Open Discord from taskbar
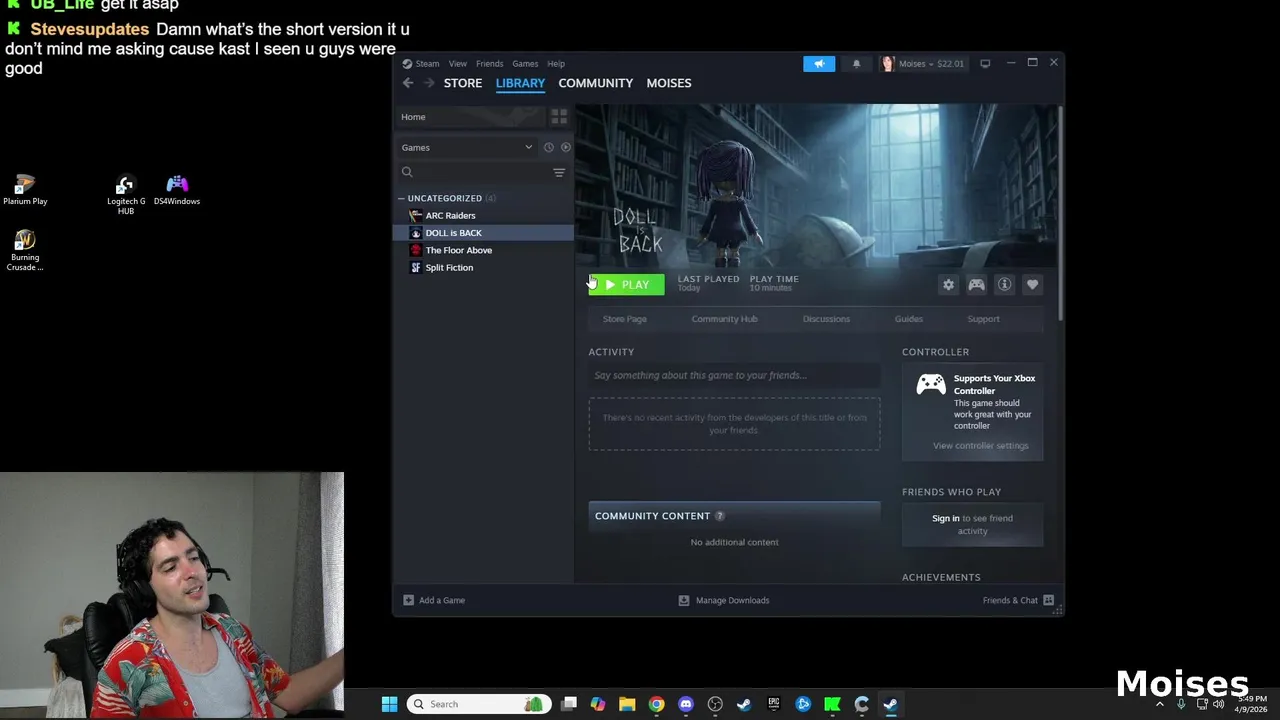This screenshot has width=1280, height=720. coord(686,704)
